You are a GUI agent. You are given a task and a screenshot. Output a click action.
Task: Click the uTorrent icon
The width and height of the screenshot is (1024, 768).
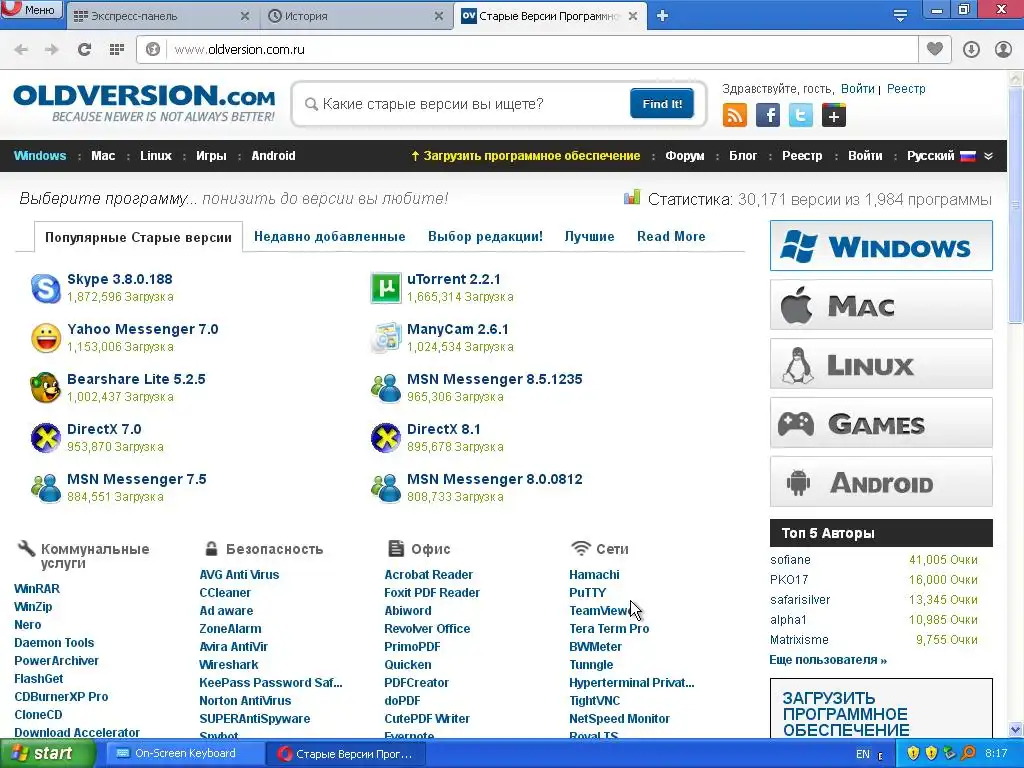[x=386, y=288]
